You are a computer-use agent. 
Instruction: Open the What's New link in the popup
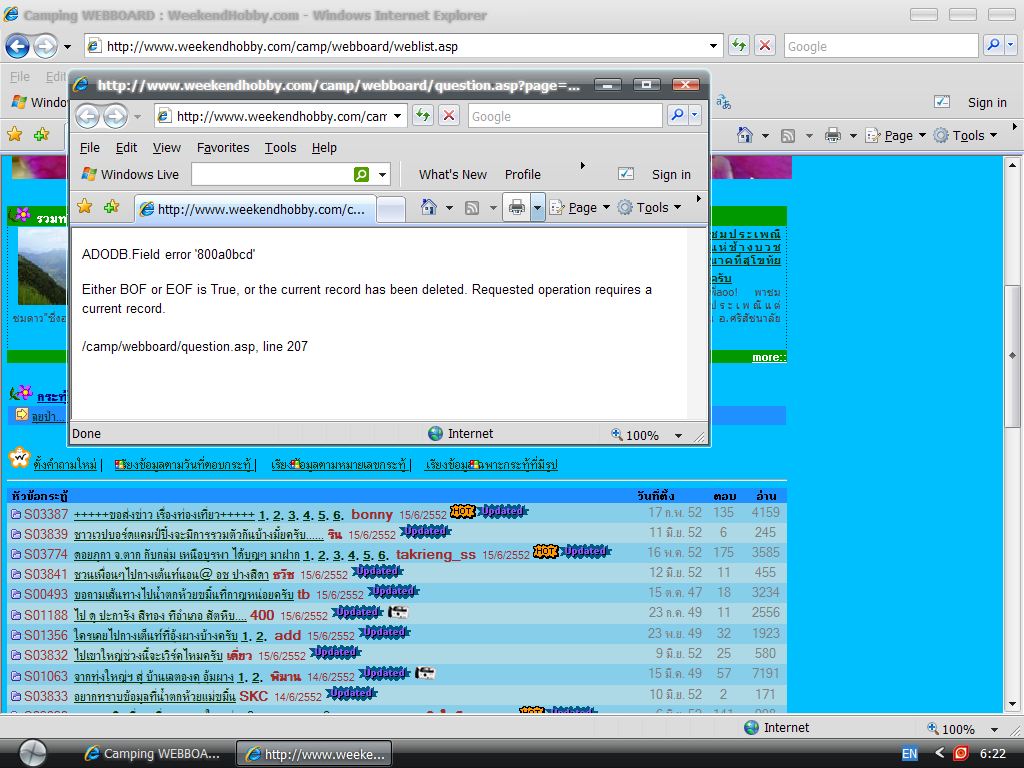pos(453,174)
